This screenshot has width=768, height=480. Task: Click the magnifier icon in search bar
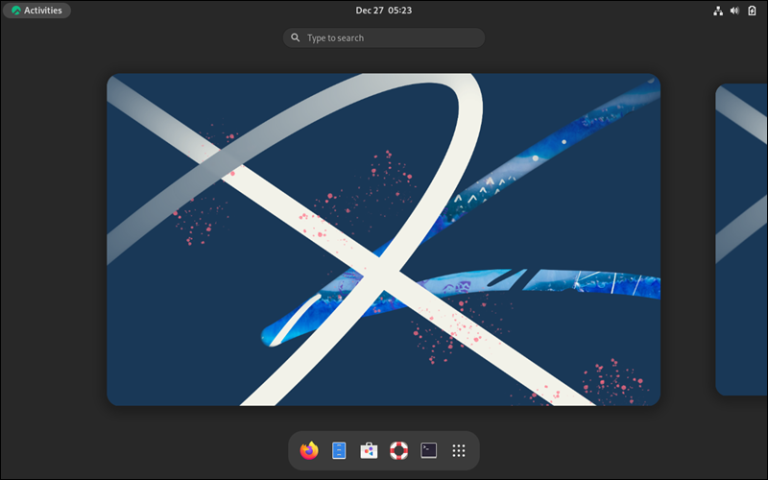(295, 38)
